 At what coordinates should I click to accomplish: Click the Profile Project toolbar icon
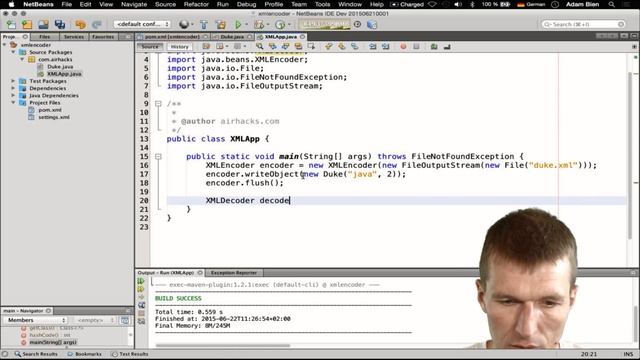point(280,24)
